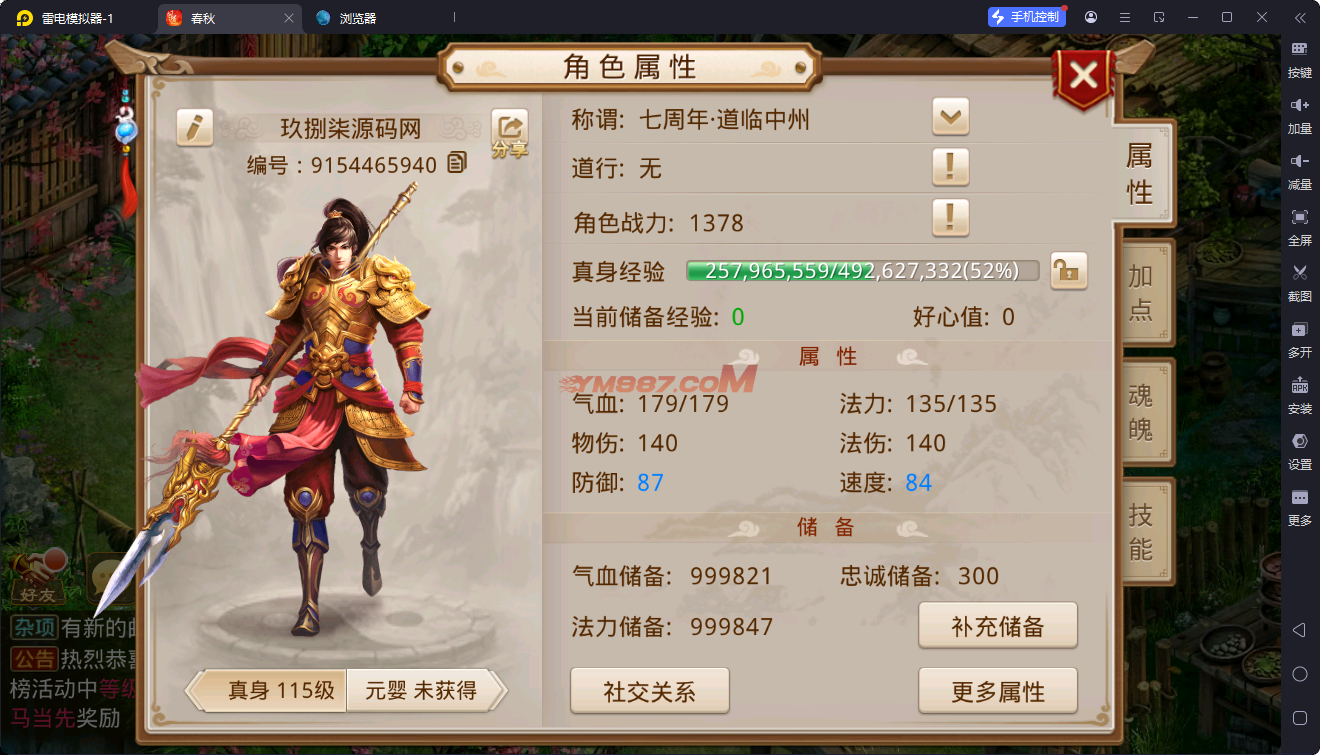Image resolution: width=1320 pixels, height=755 pixels.
Task: Take a screenshot with 截图 icon
Action: click(1300, 281)
